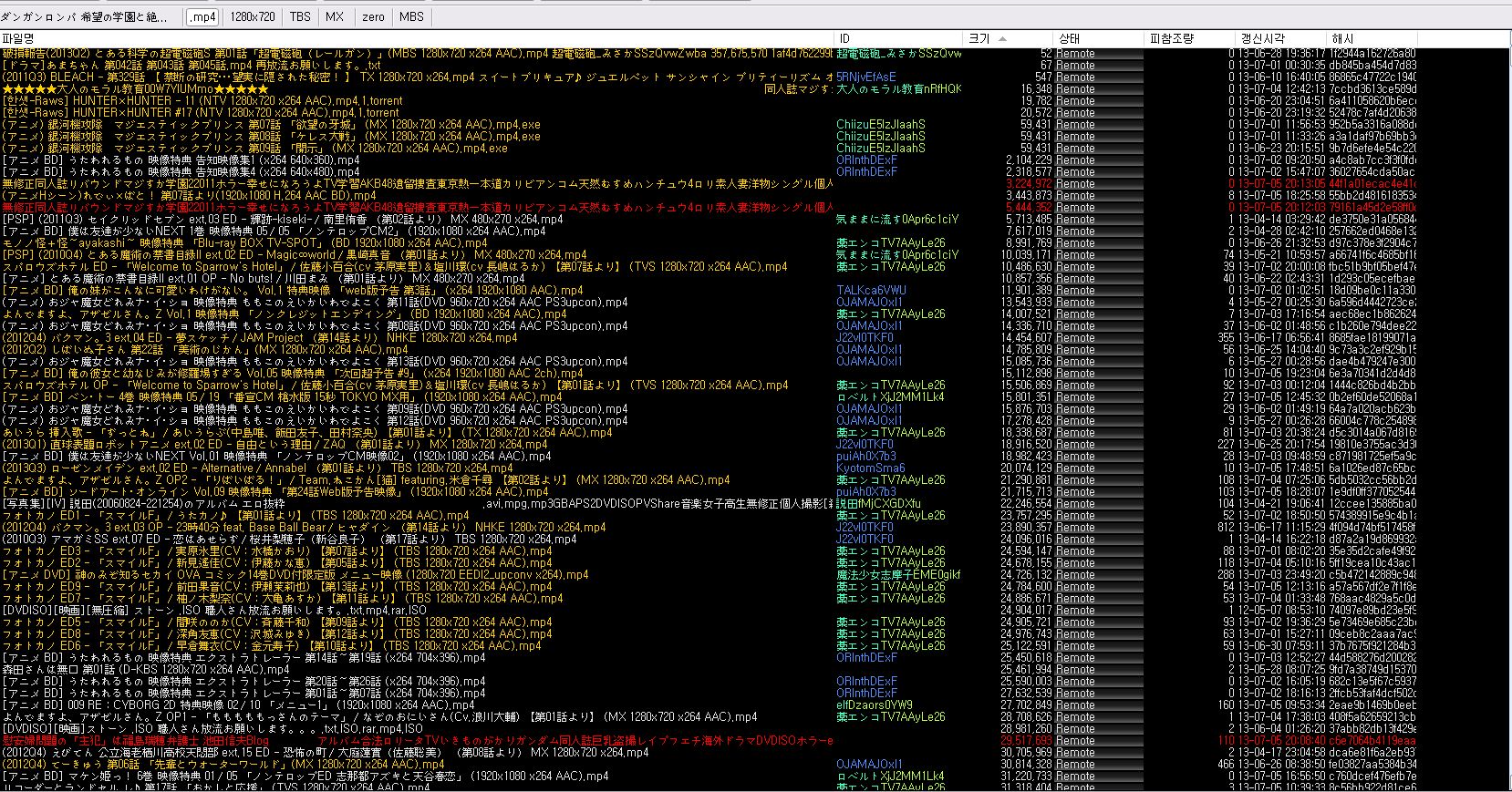The image size is (1512, 792).
Task: Toggle the .mp4 filter button
Action: click(203, 16)
